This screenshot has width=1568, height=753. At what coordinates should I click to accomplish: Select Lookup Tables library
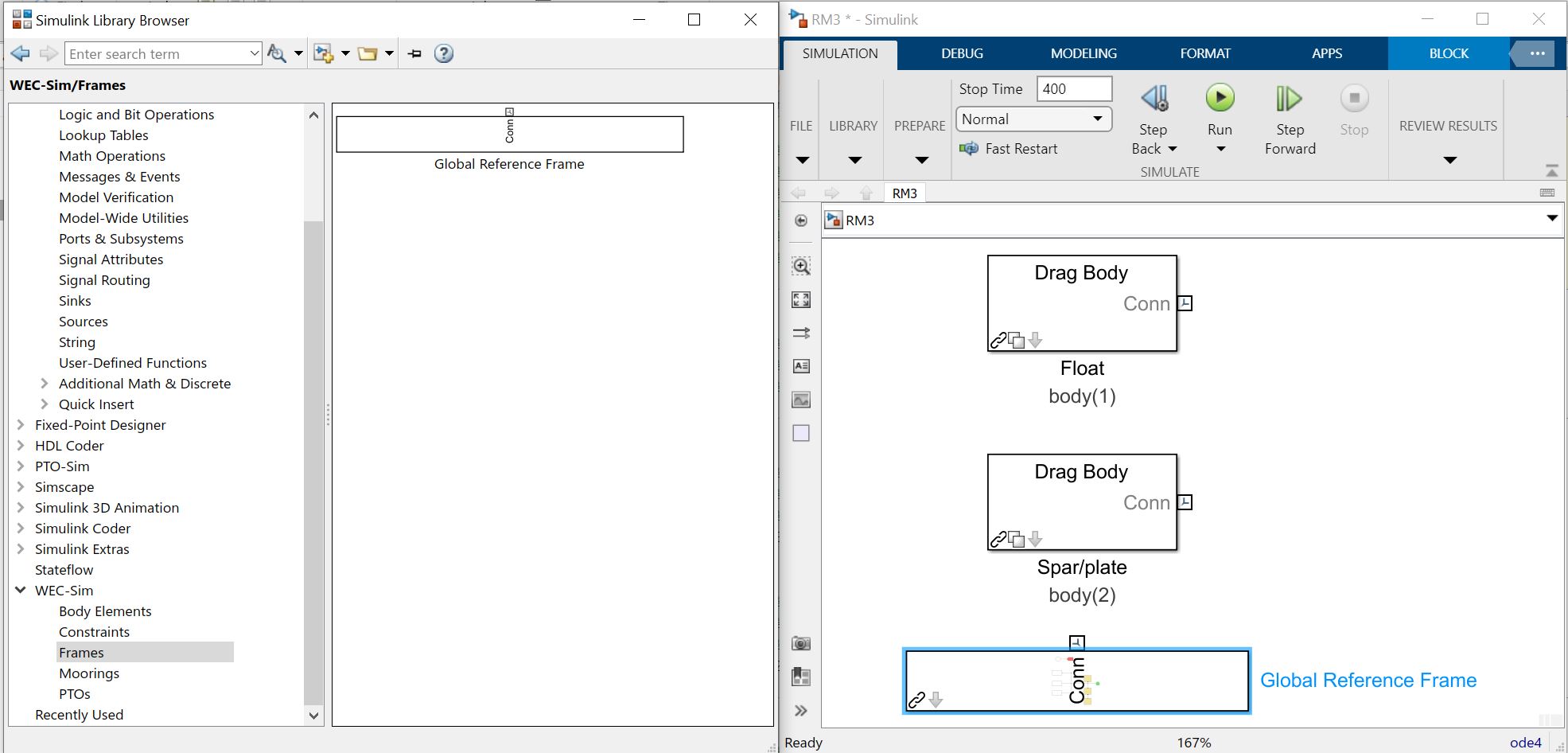coord(103,135)
